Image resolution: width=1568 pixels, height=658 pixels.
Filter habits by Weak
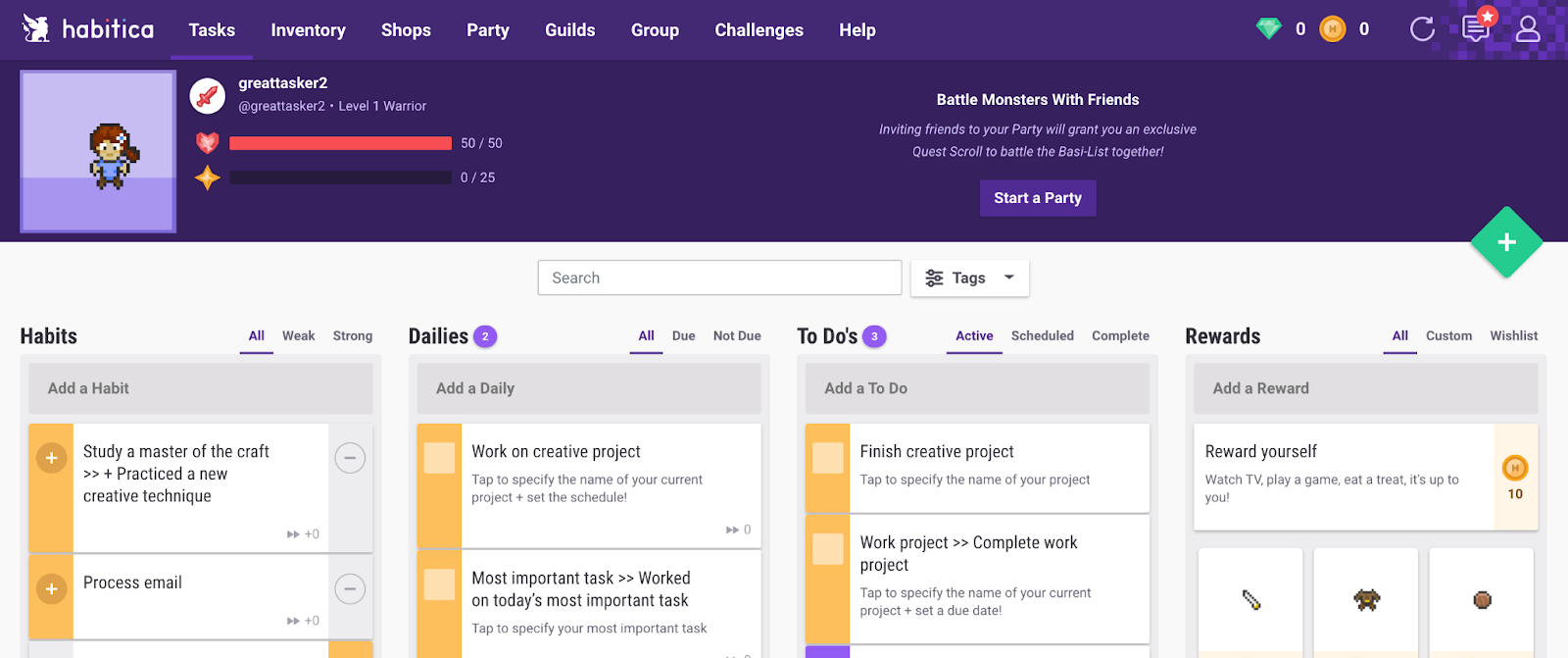(x=298, y=335)
